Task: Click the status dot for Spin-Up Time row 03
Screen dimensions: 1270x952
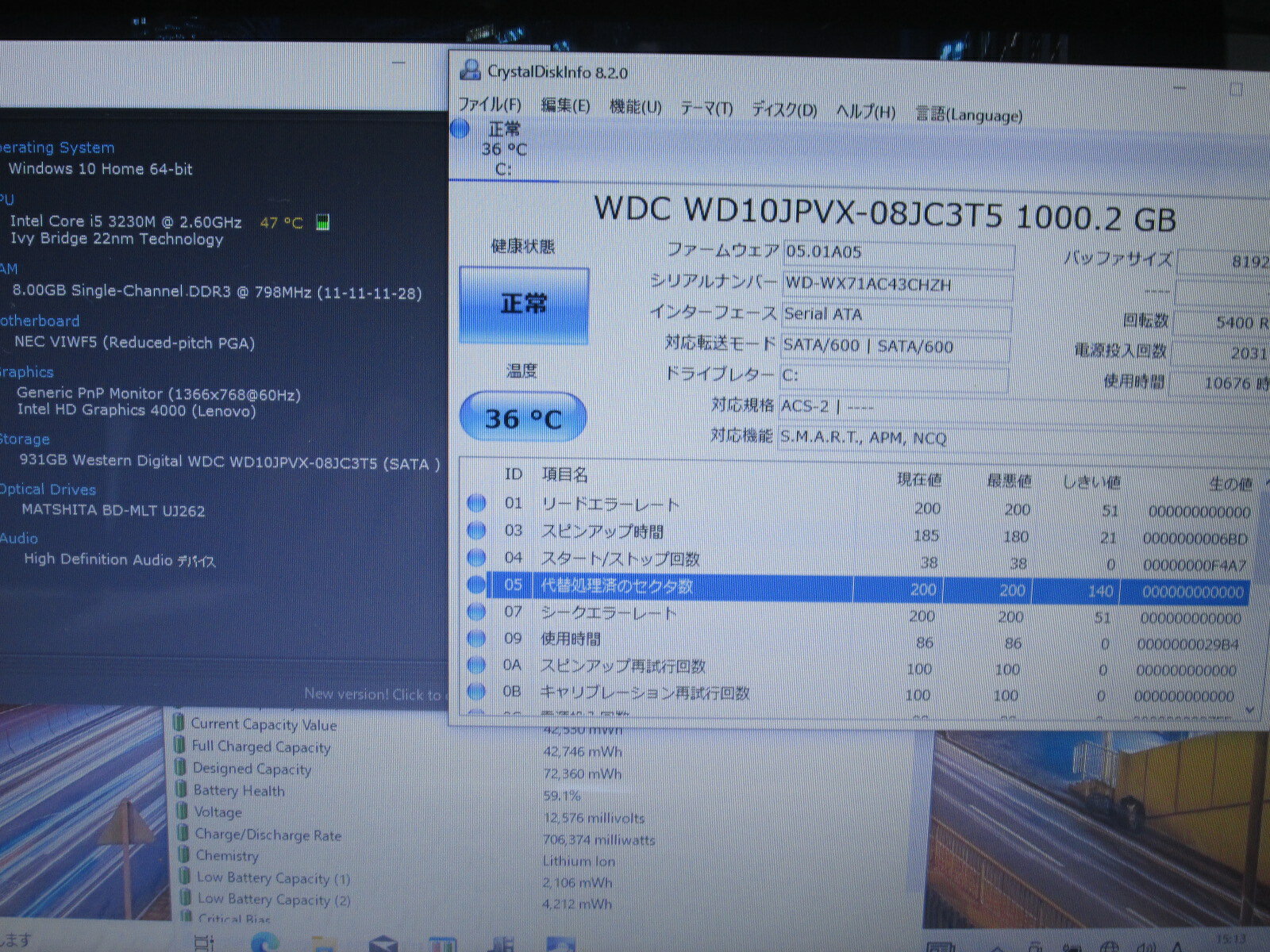Action: (x=476, y=530)
